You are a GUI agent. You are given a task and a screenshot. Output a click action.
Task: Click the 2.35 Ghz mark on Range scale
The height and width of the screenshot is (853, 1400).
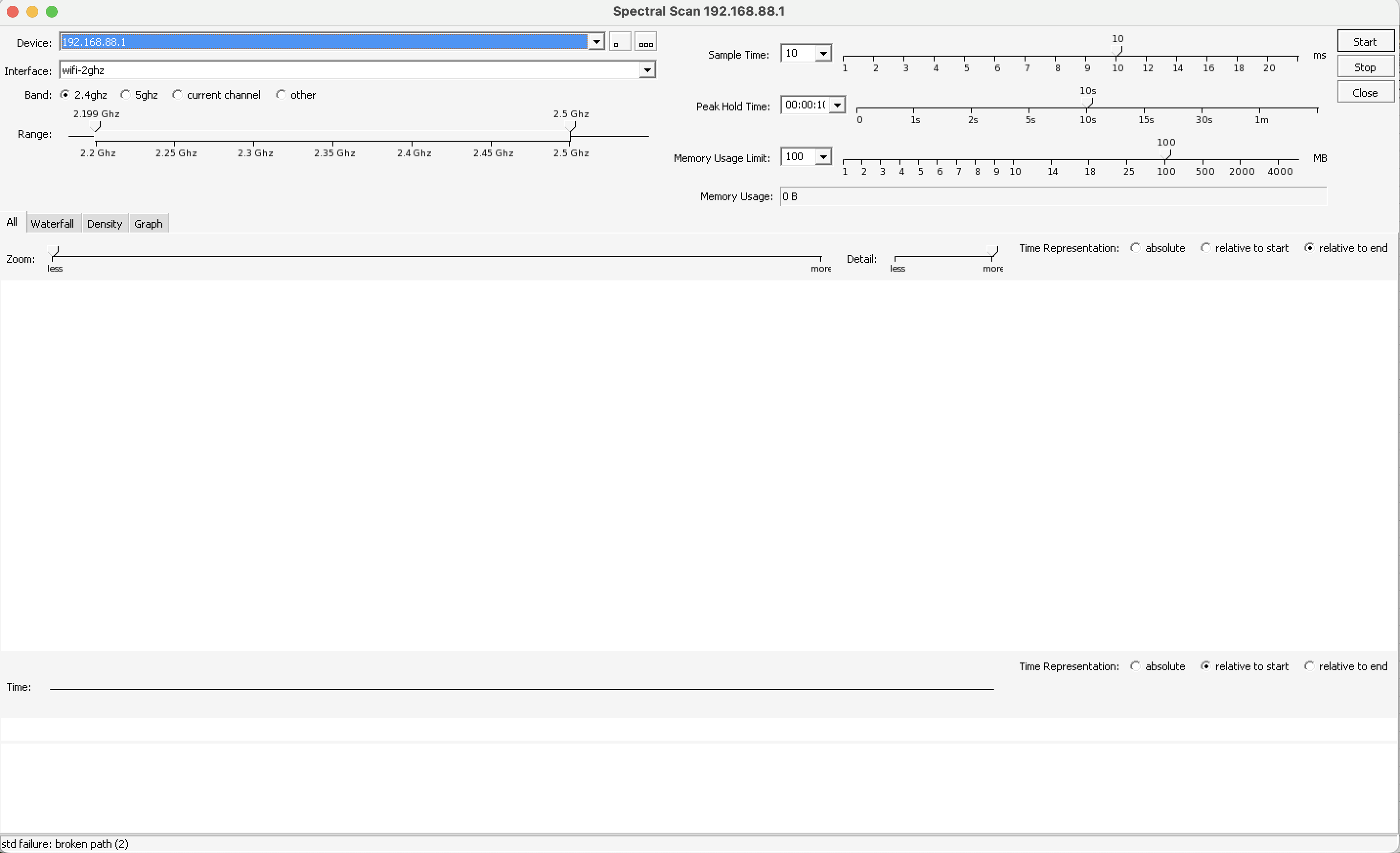(x=334, y=153)
